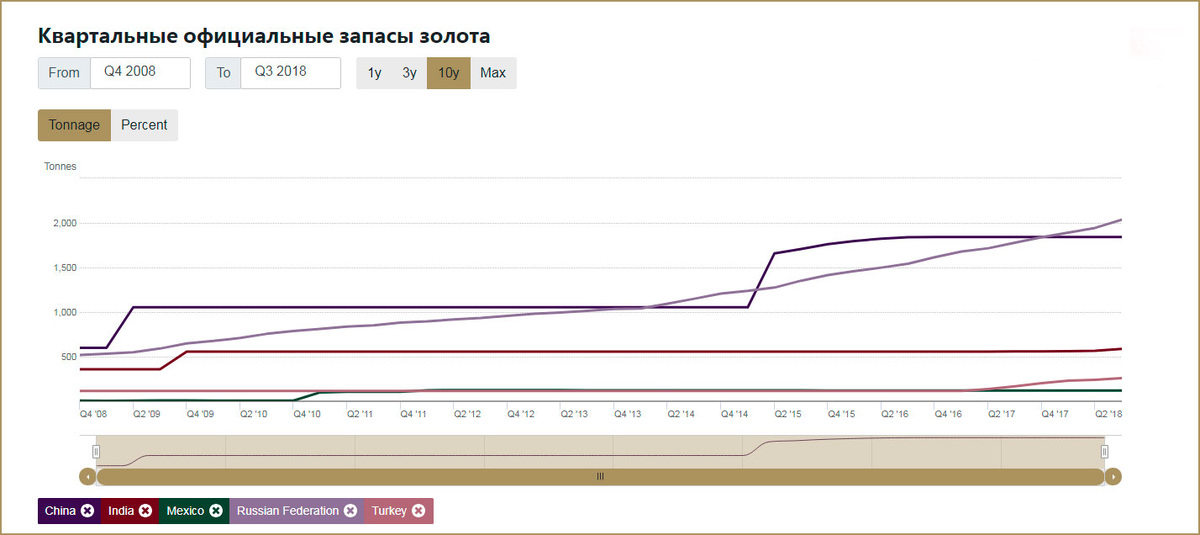Remove Mexico with its X icon
The width and height of the screenshot is (1200, 535).
pos(216,511)
